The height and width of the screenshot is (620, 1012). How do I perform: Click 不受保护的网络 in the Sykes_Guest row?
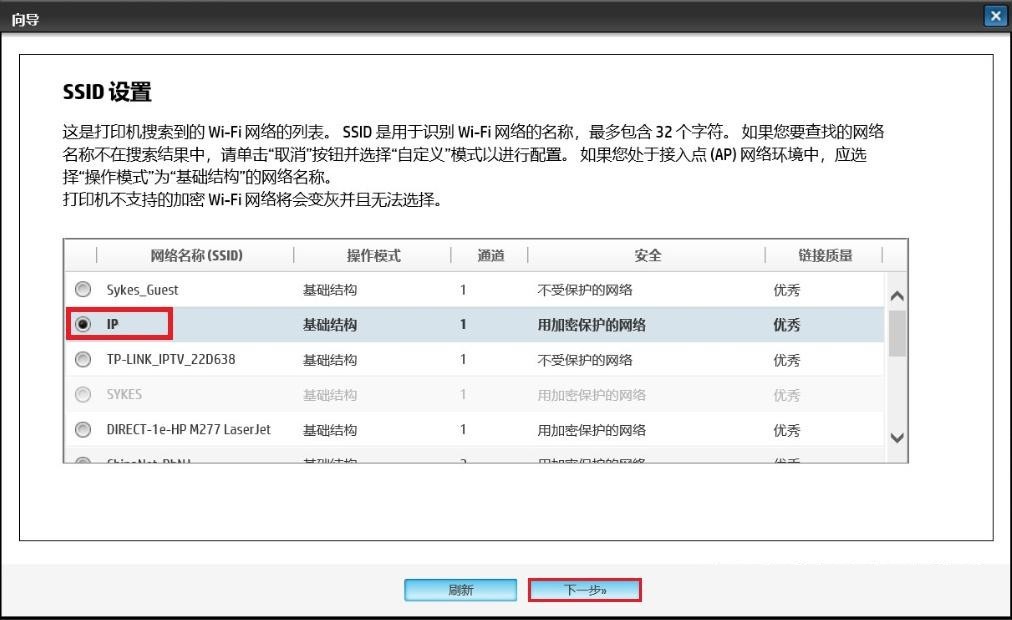585,290
